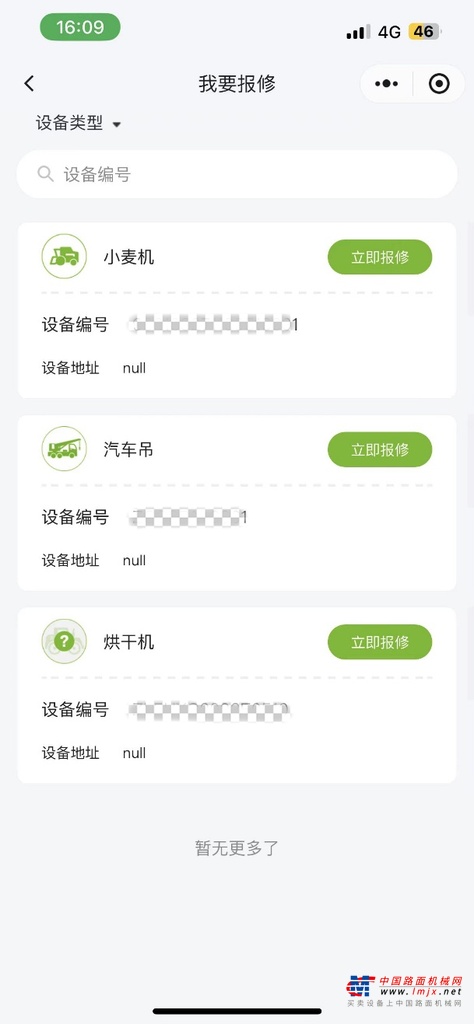474x1024 pixels.
Task: Open the 汽车吊 device card title
Action: click(x=129, y=449)
